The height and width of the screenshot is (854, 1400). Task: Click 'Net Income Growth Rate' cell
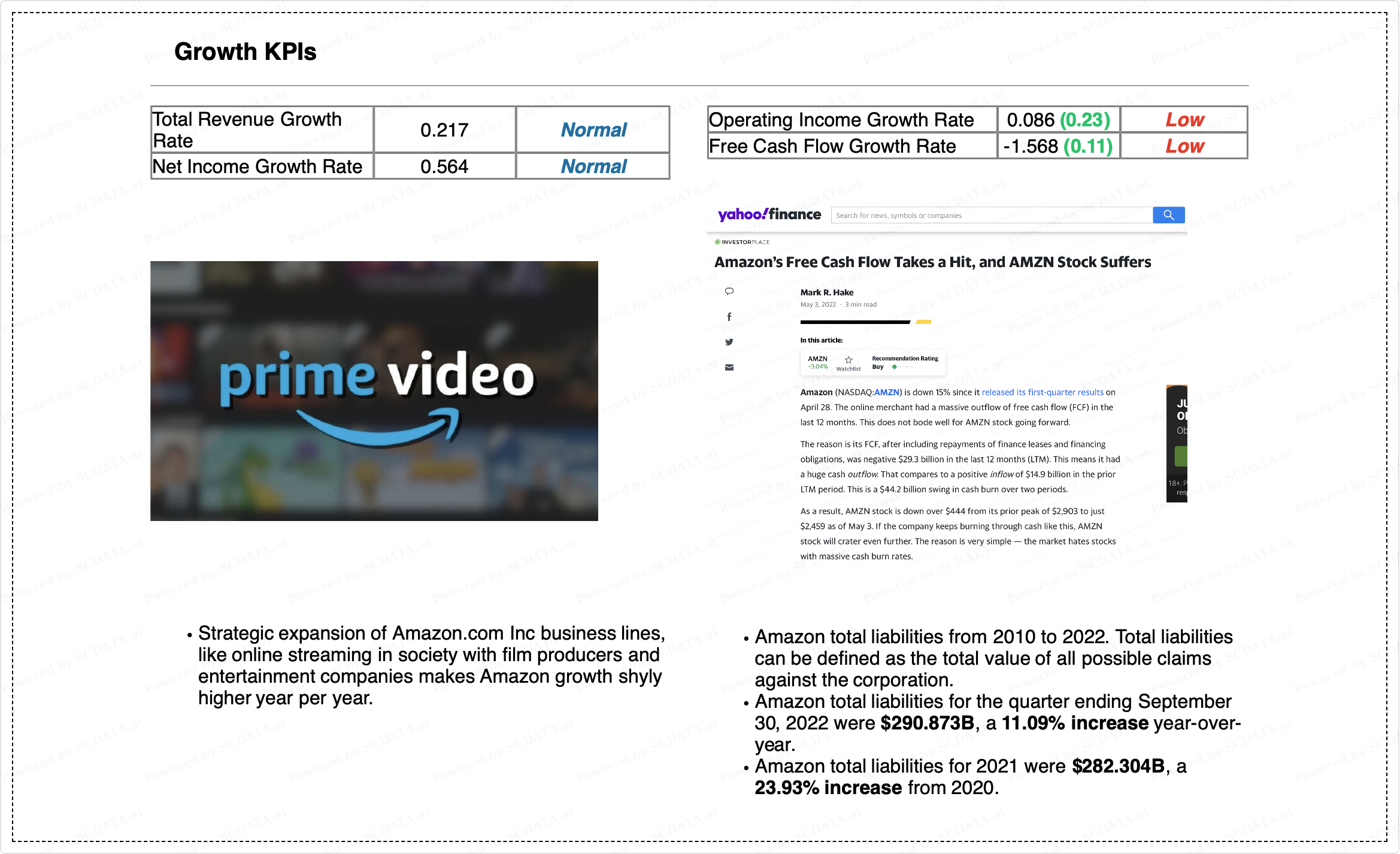[x=262, y=166]
